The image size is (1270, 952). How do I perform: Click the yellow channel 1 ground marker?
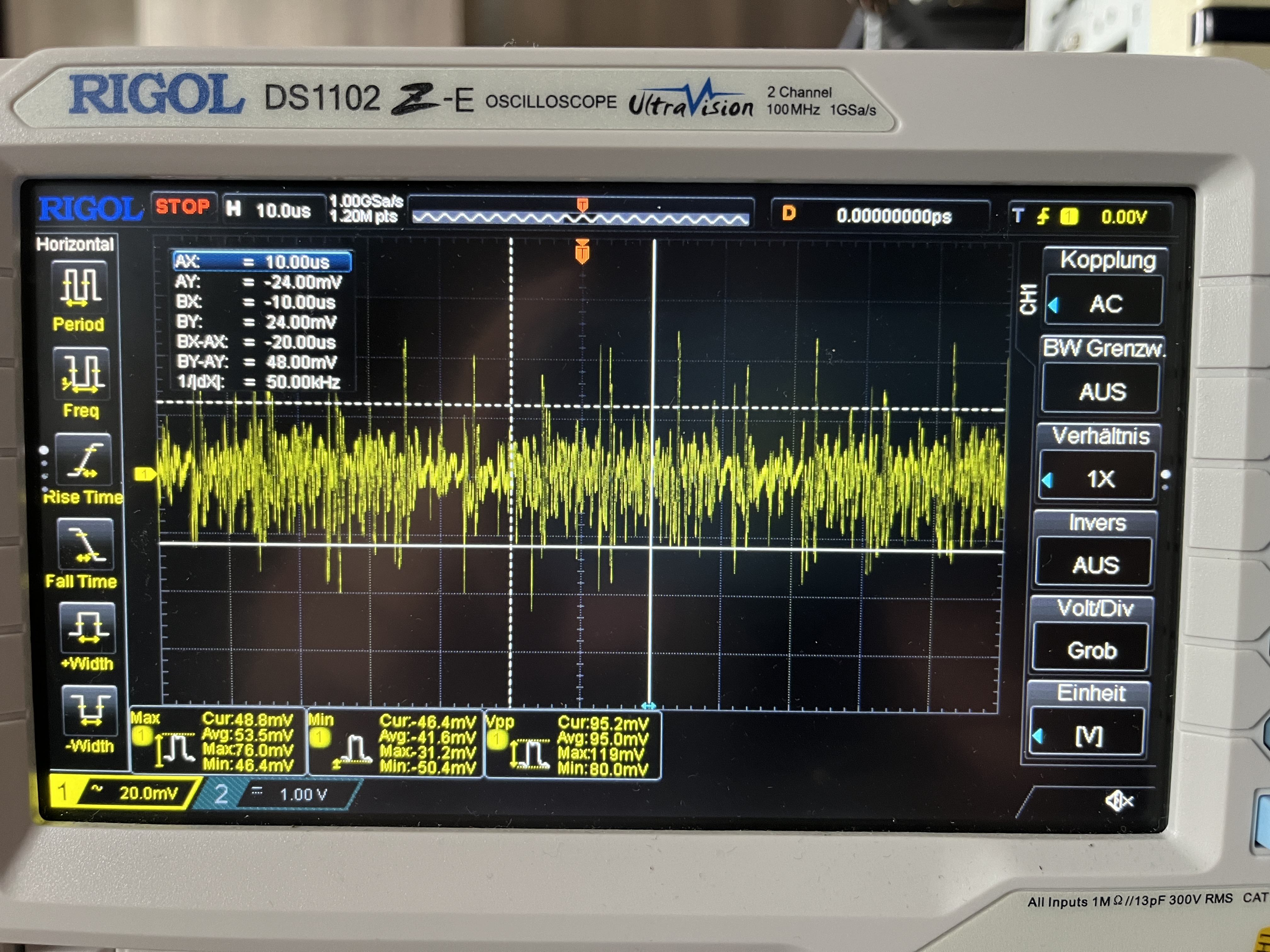tap(144, 474)
